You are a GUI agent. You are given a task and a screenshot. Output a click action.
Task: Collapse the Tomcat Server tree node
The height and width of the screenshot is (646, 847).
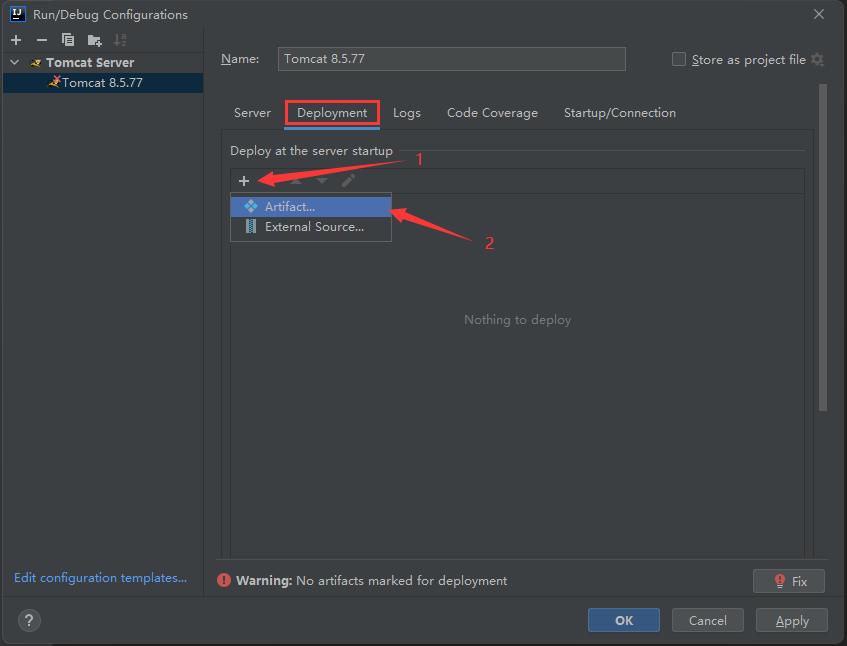14,63
